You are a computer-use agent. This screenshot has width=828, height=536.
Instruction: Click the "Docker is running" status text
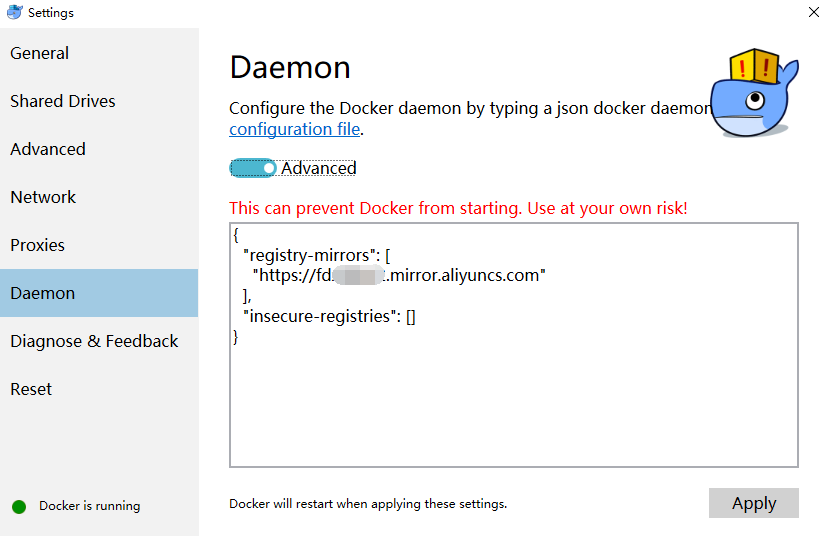90,506
